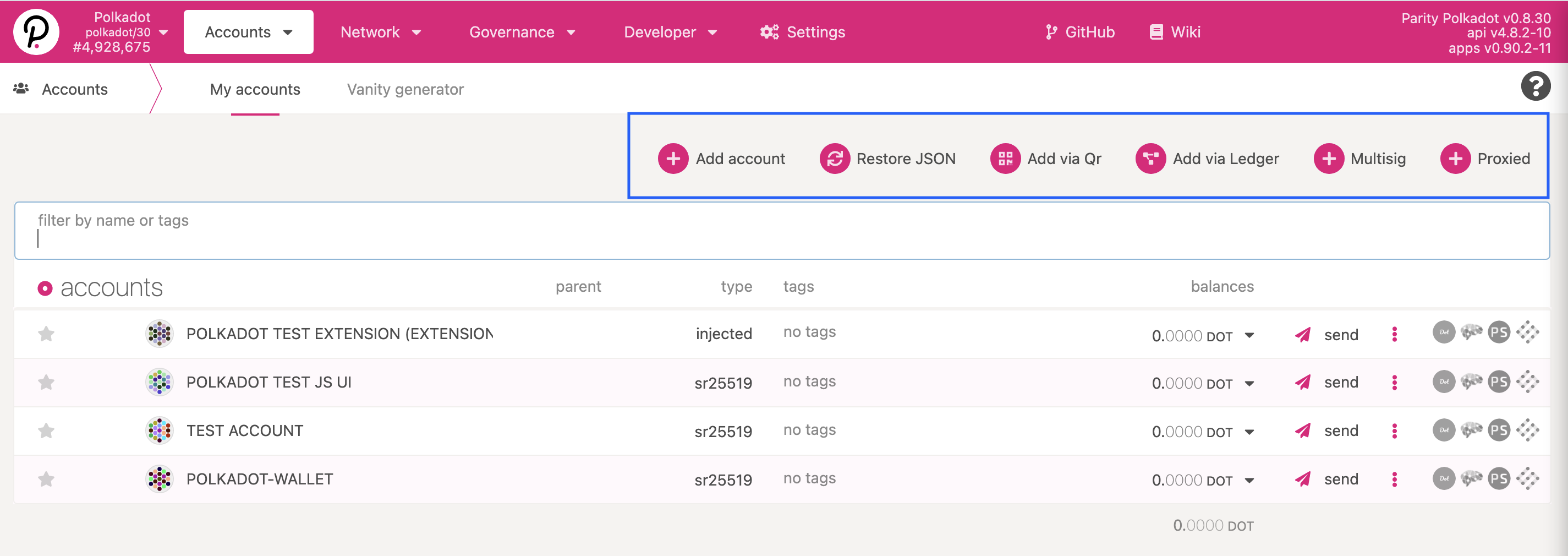Expand the Network menu
Screen dimensions: 1568x556
point(380,32)
